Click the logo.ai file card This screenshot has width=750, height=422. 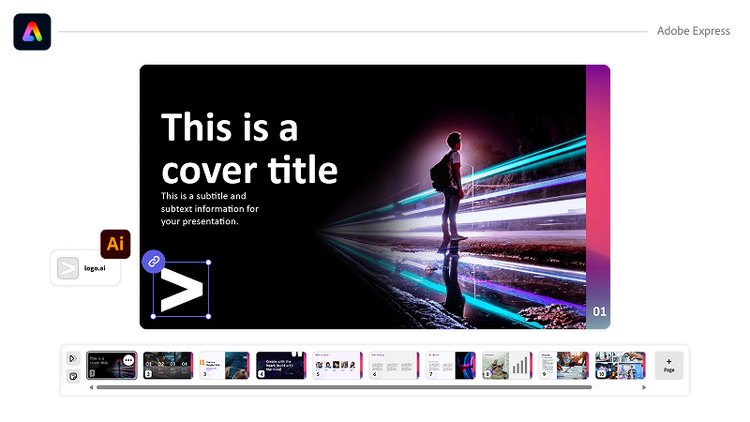pos(85,268)
